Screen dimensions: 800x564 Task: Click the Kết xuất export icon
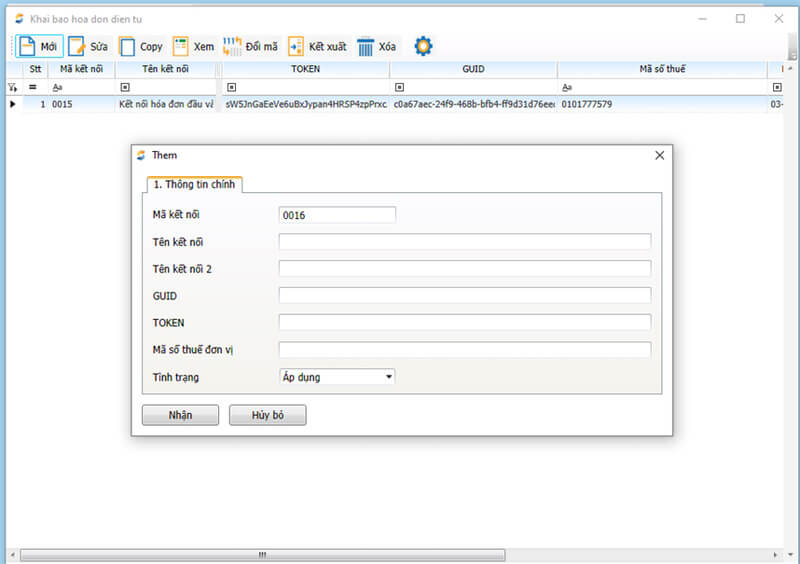pyautogui.click(x=295, y=46)
